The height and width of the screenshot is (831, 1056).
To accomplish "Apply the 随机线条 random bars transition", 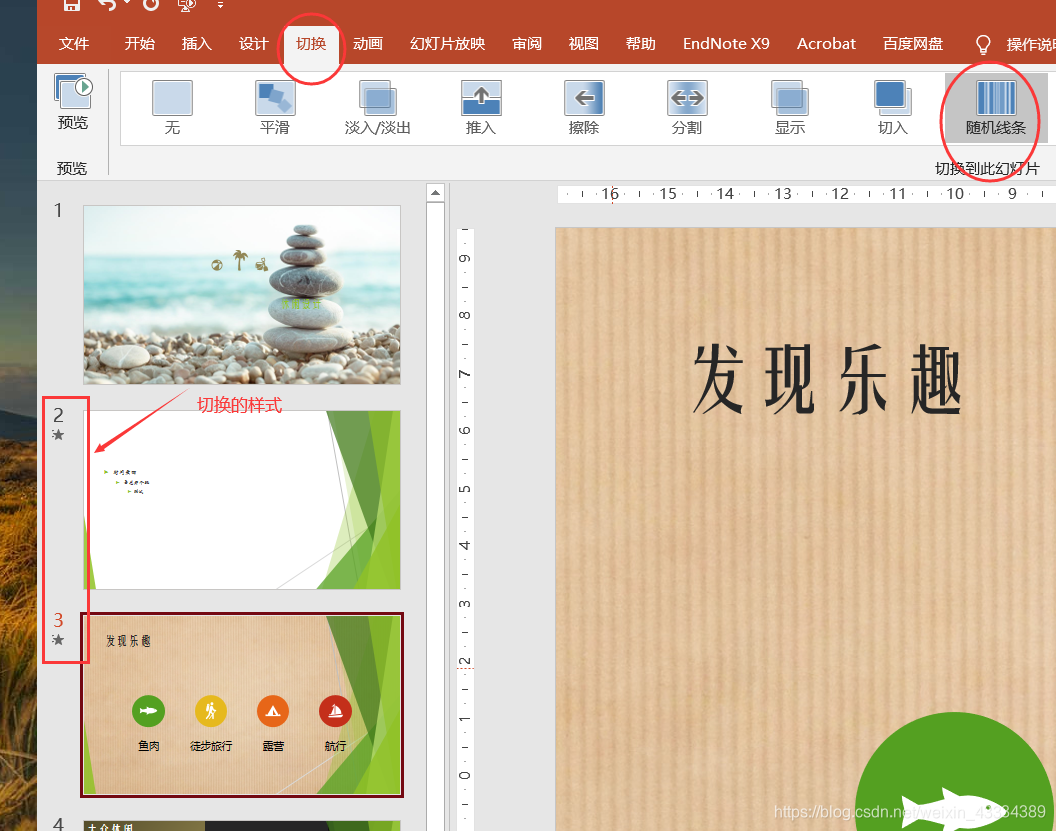I will tap(996, 108).
